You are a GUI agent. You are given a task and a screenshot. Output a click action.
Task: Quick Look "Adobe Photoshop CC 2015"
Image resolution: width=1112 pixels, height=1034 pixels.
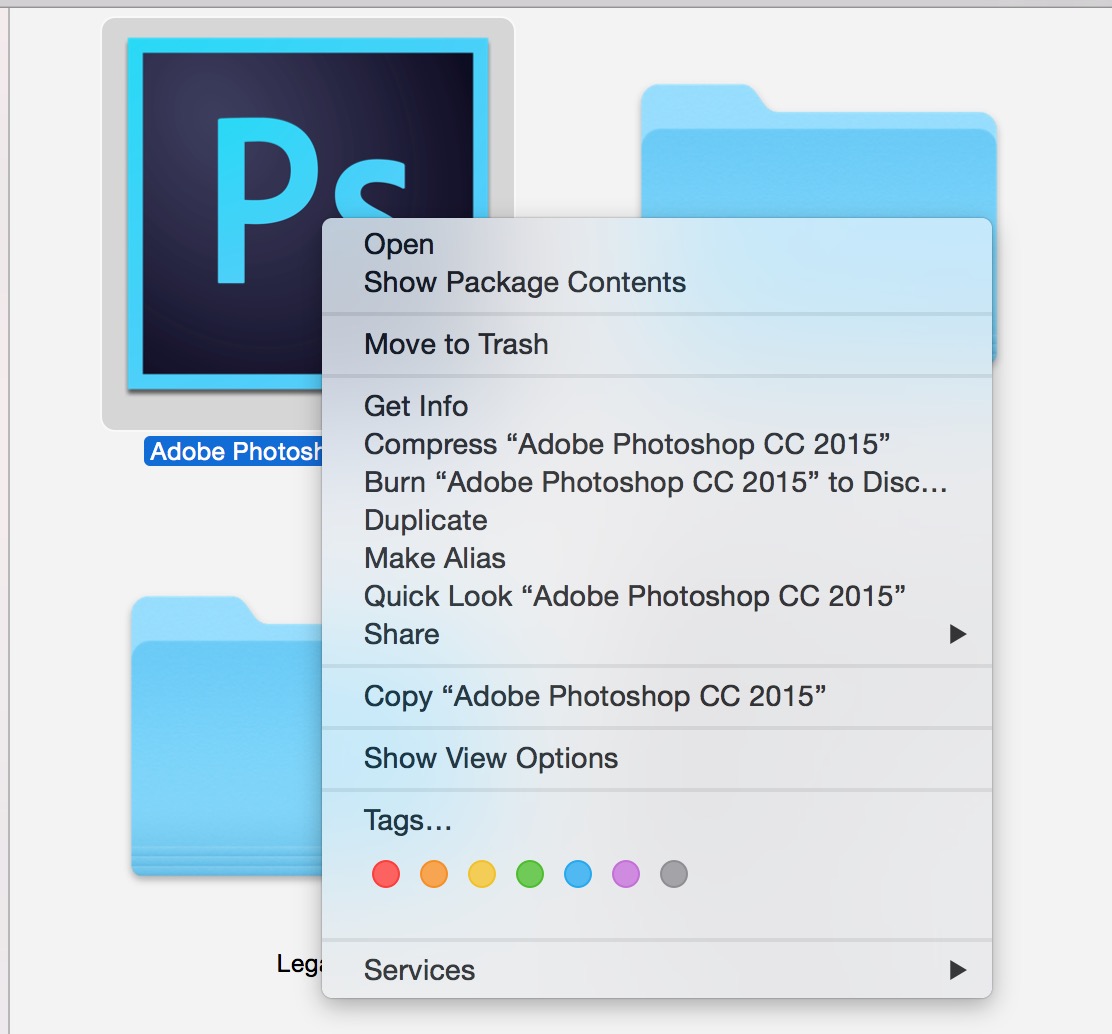pos(657,596)
